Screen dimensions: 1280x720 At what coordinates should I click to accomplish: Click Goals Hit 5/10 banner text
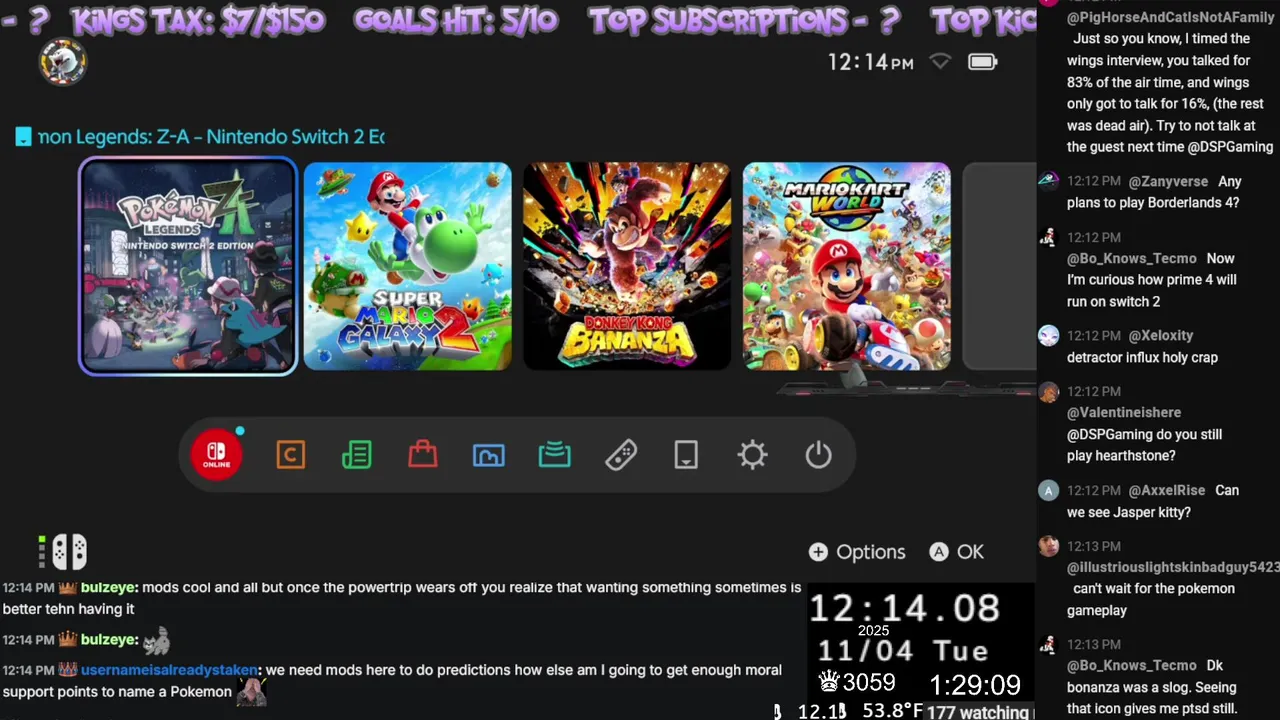tap(456, 21)
